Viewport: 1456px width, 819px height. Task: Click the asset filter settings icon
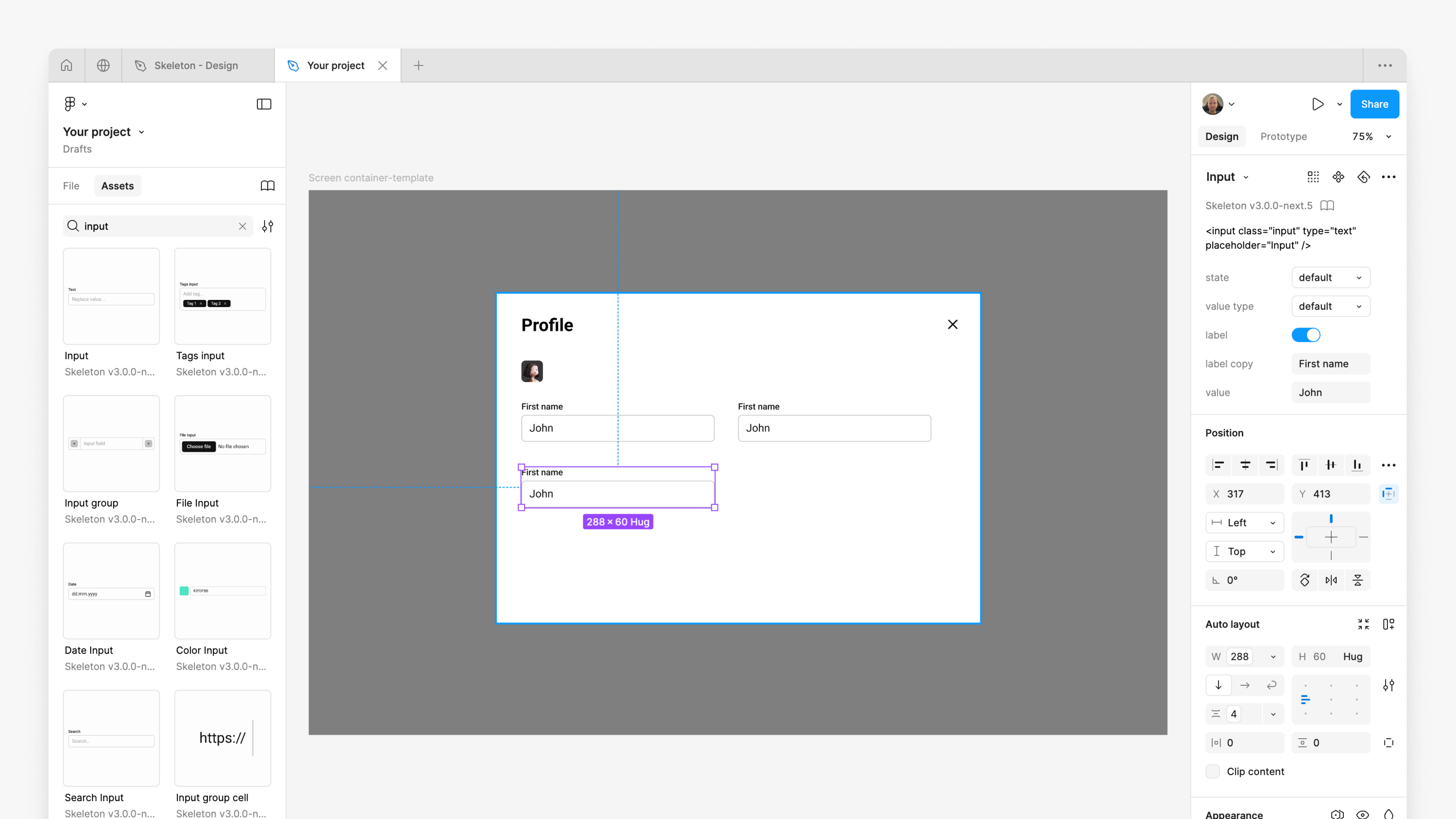(x=267, y=226)
